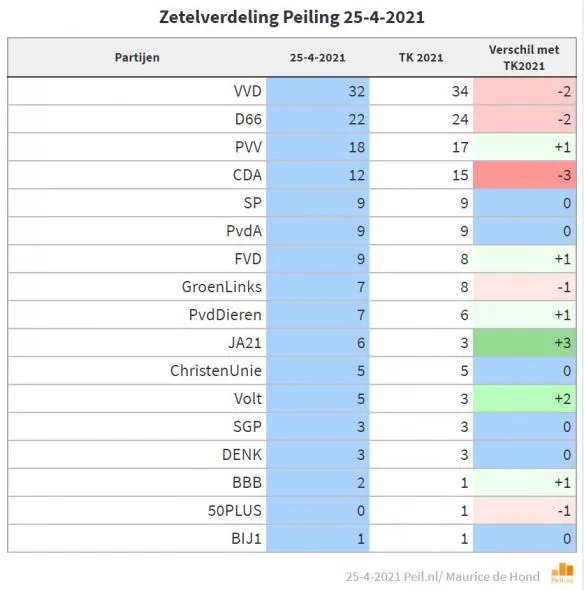Click the dark green +3 cell for JA21
Viewport: 584px width, 590px height.
(x=525, y=343)
